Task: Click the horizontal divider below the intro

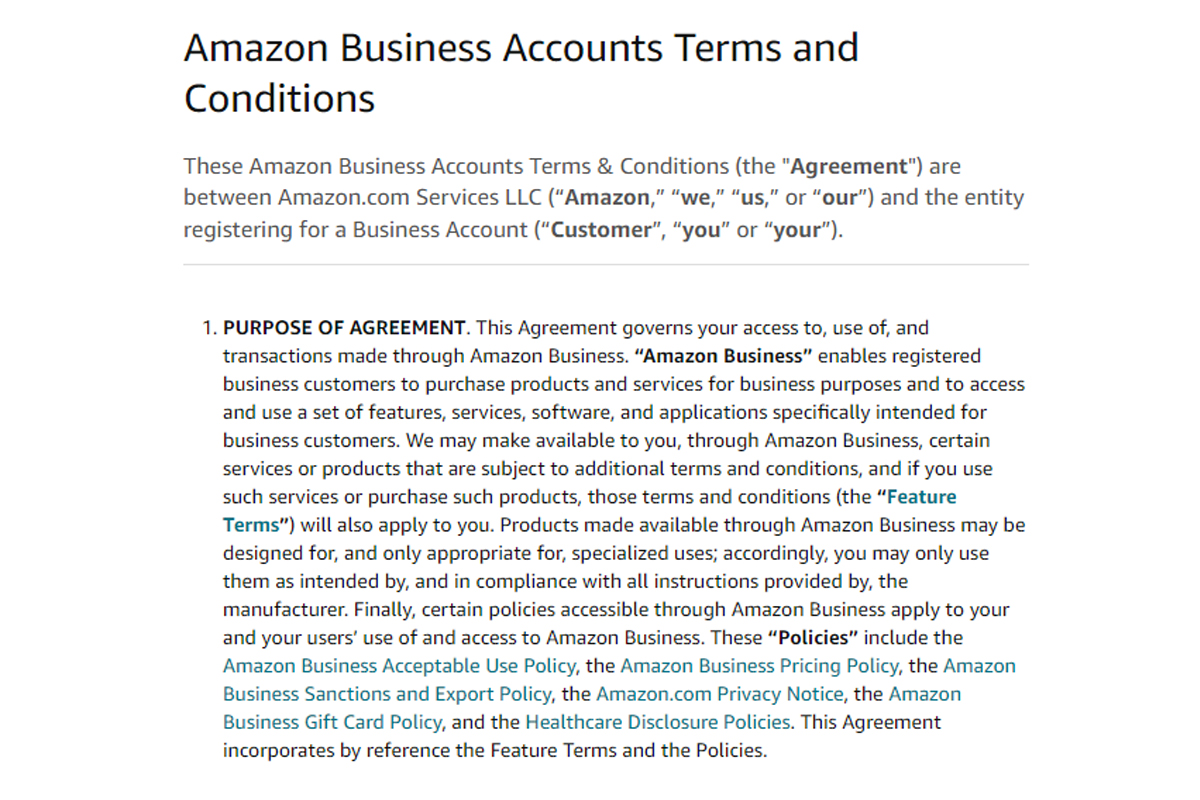Action: [x=606, y=265]
